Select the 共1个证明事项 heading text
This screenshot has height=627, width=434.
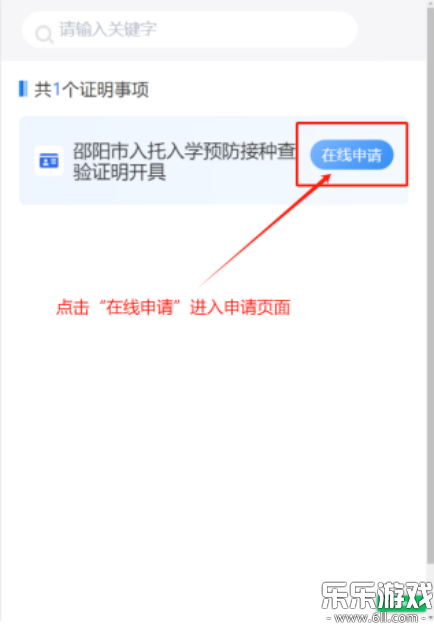[91, 89]
